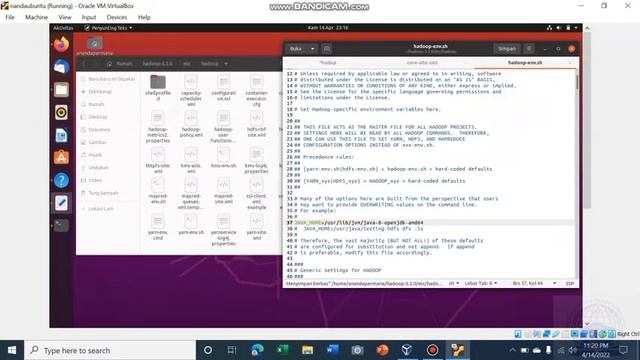Go to the etc folder in the path bar

pyautogui.click(x=187, y=64)
